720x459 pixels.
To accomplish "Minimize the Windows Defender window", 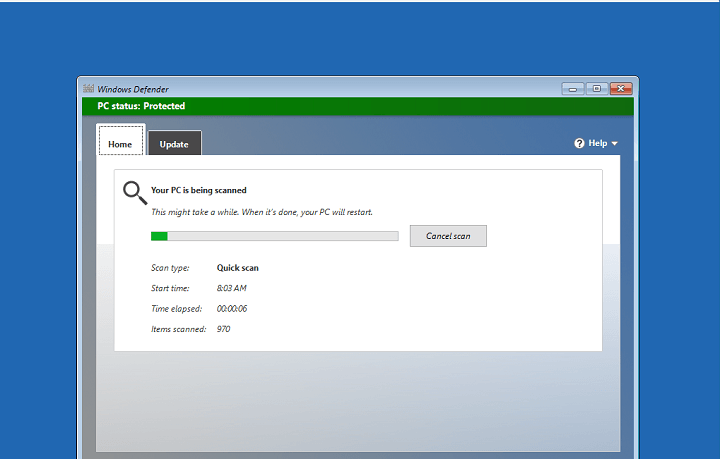I will [573, 89].
